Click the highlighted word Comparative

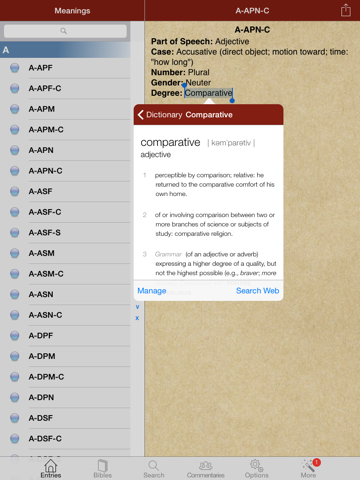click(208, 93)
